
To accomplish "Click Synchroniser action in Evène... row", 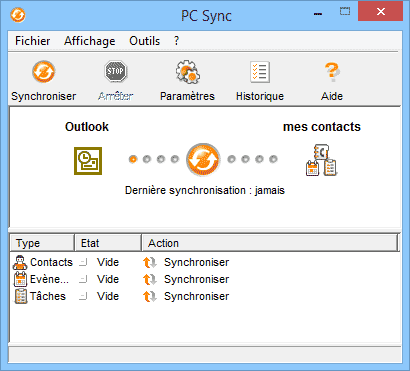I will (197, 279).
